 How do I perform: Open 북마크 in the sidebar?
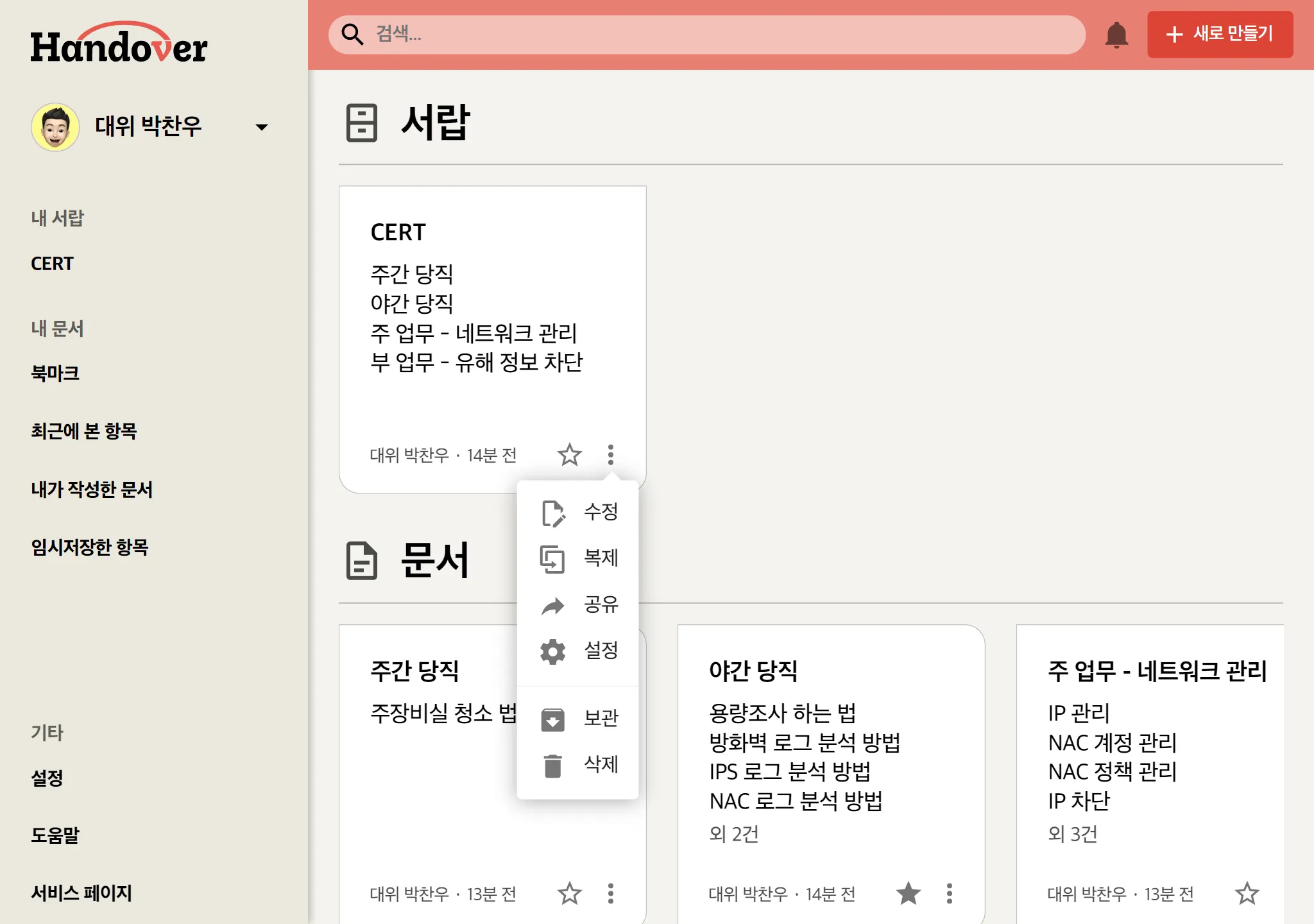tap(55, 373)
